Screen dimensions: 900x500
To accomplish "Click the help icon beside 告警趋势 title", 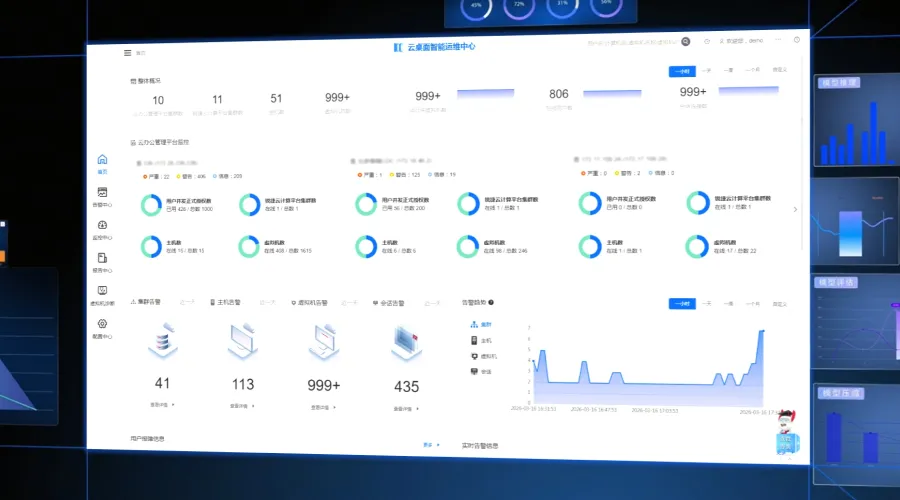I will [x=491, y=301].
